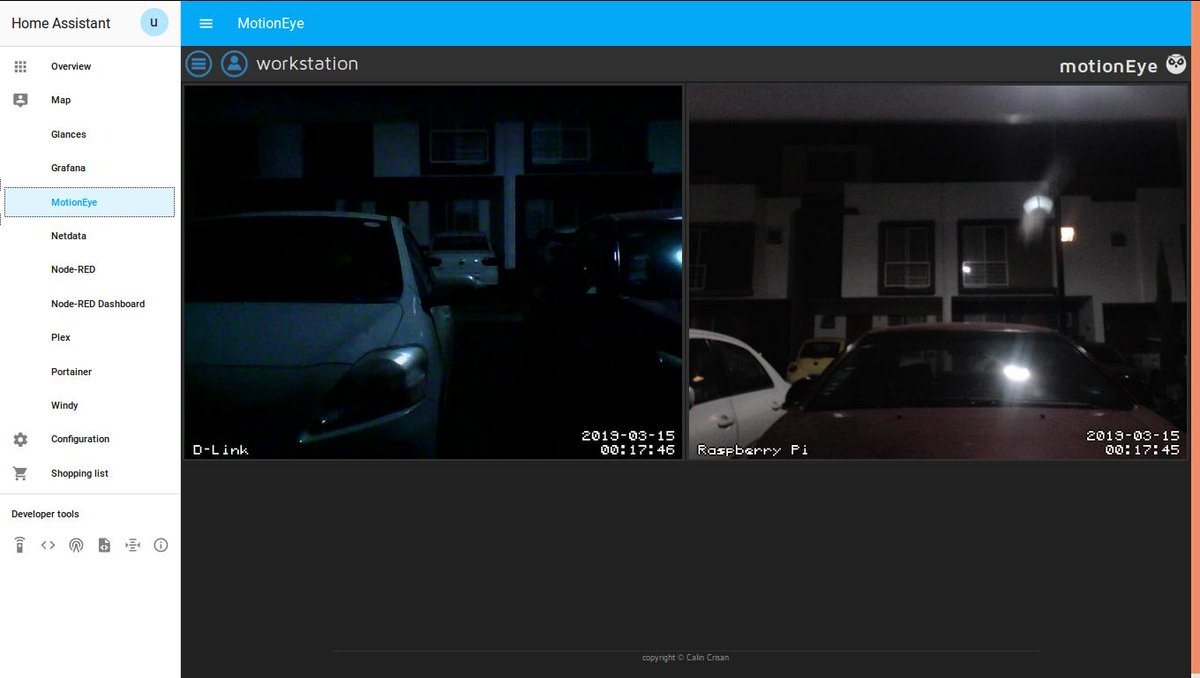The height and width of the screenshot is (678, 1200).
Task: Open the Events developer tool broadcast icon
Action: point(76,545)
